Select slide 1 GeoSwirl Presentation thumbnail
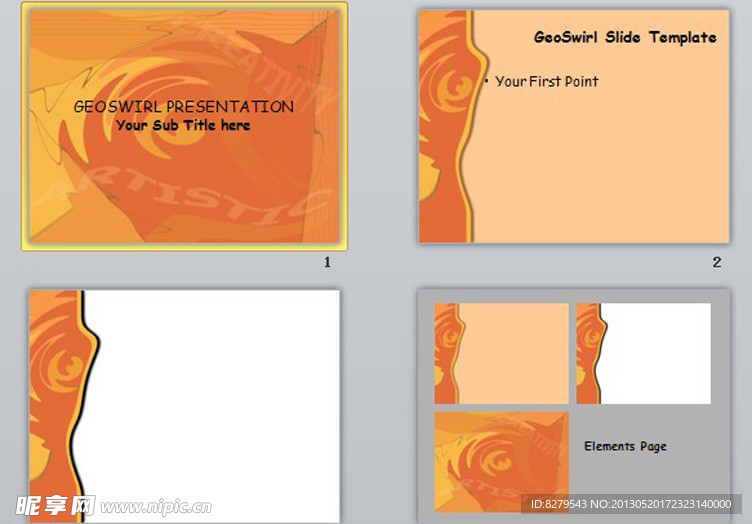The image size is (752, 524). (x=185, y=127)
